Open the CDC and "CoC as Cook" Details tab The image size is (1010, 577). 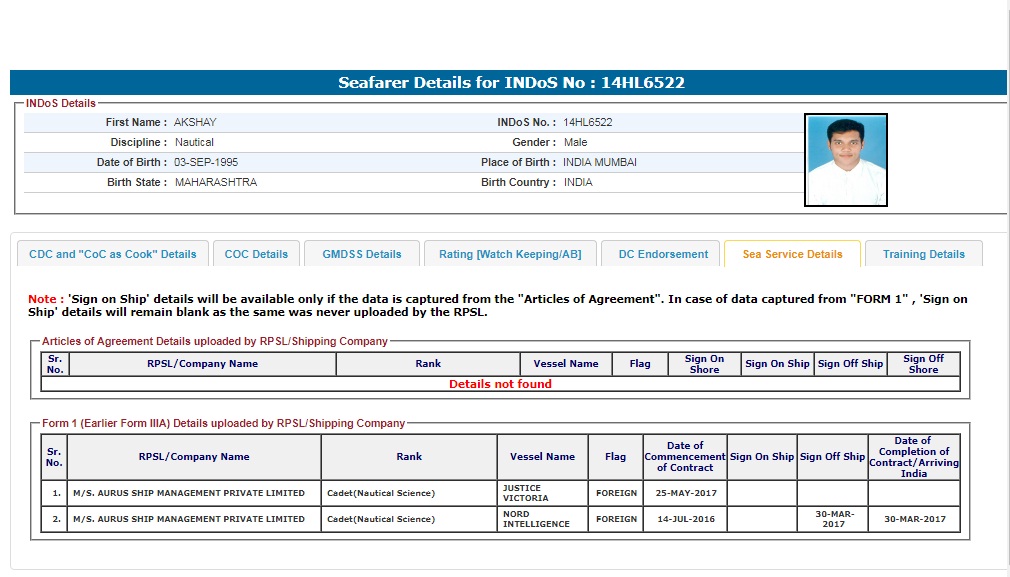(113, 254)
